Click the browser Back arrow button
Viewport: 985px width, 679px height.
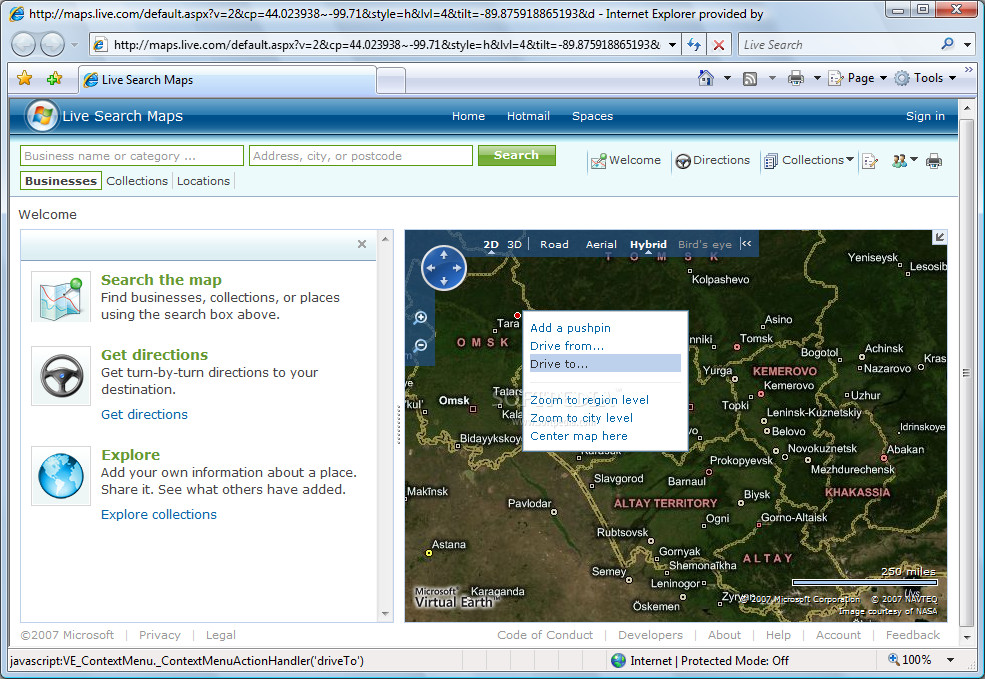[x=24, y=45]
